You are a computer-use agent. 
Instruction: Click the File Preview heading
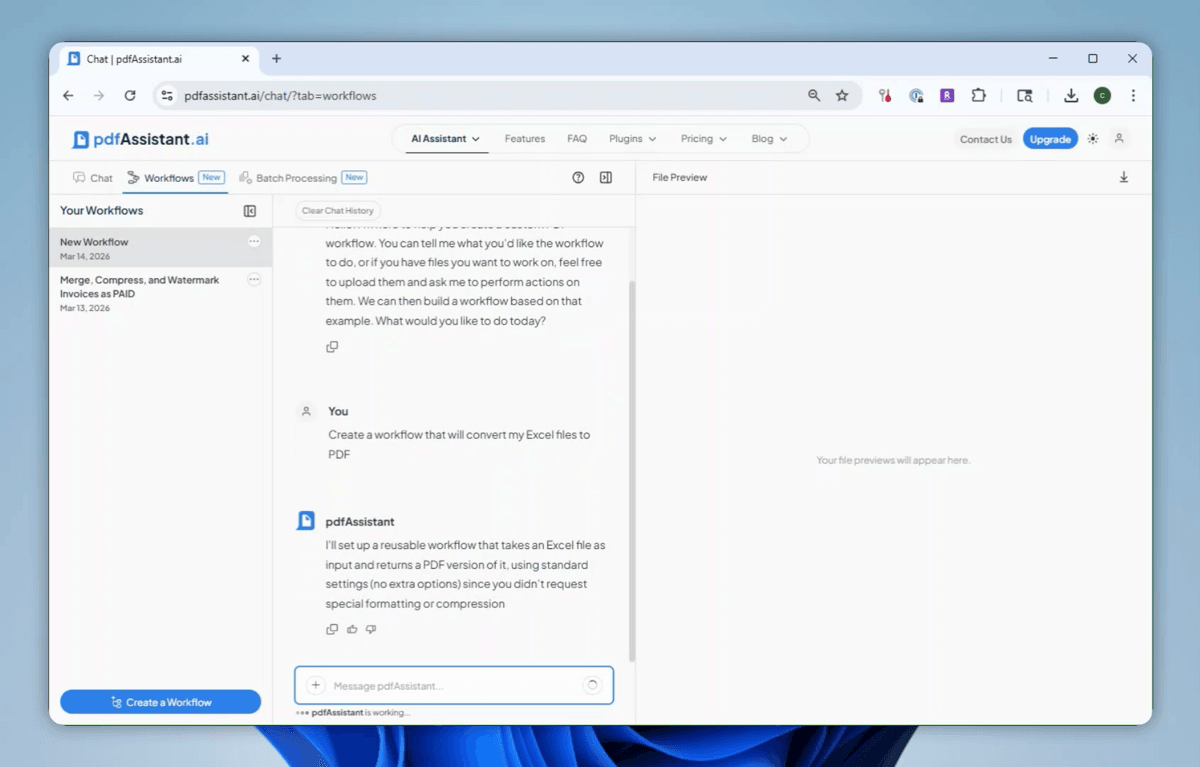(680, 177)
